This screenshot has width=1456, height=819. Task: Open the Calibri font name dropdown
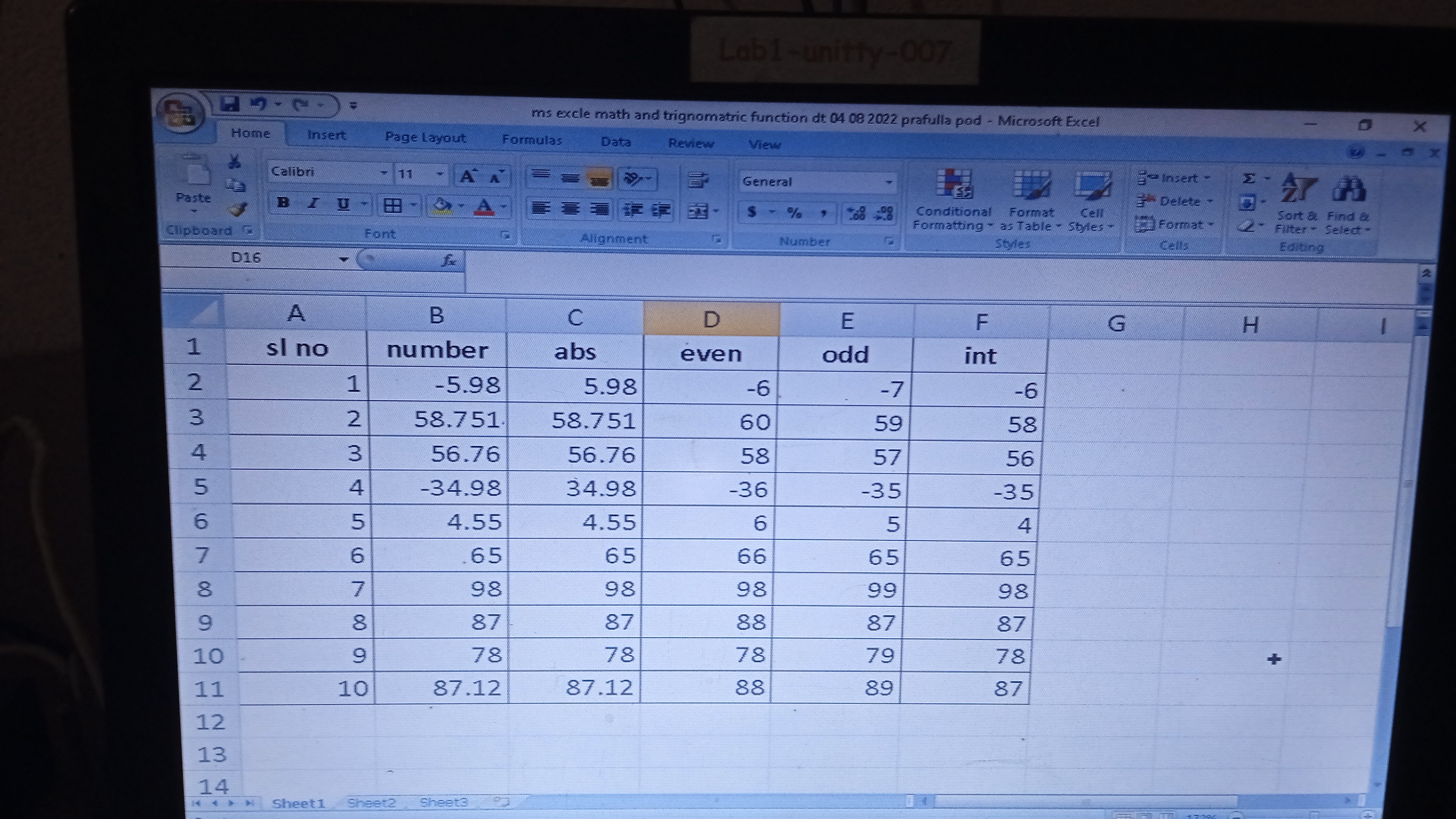pyautogui.click(x=384, y=172)
